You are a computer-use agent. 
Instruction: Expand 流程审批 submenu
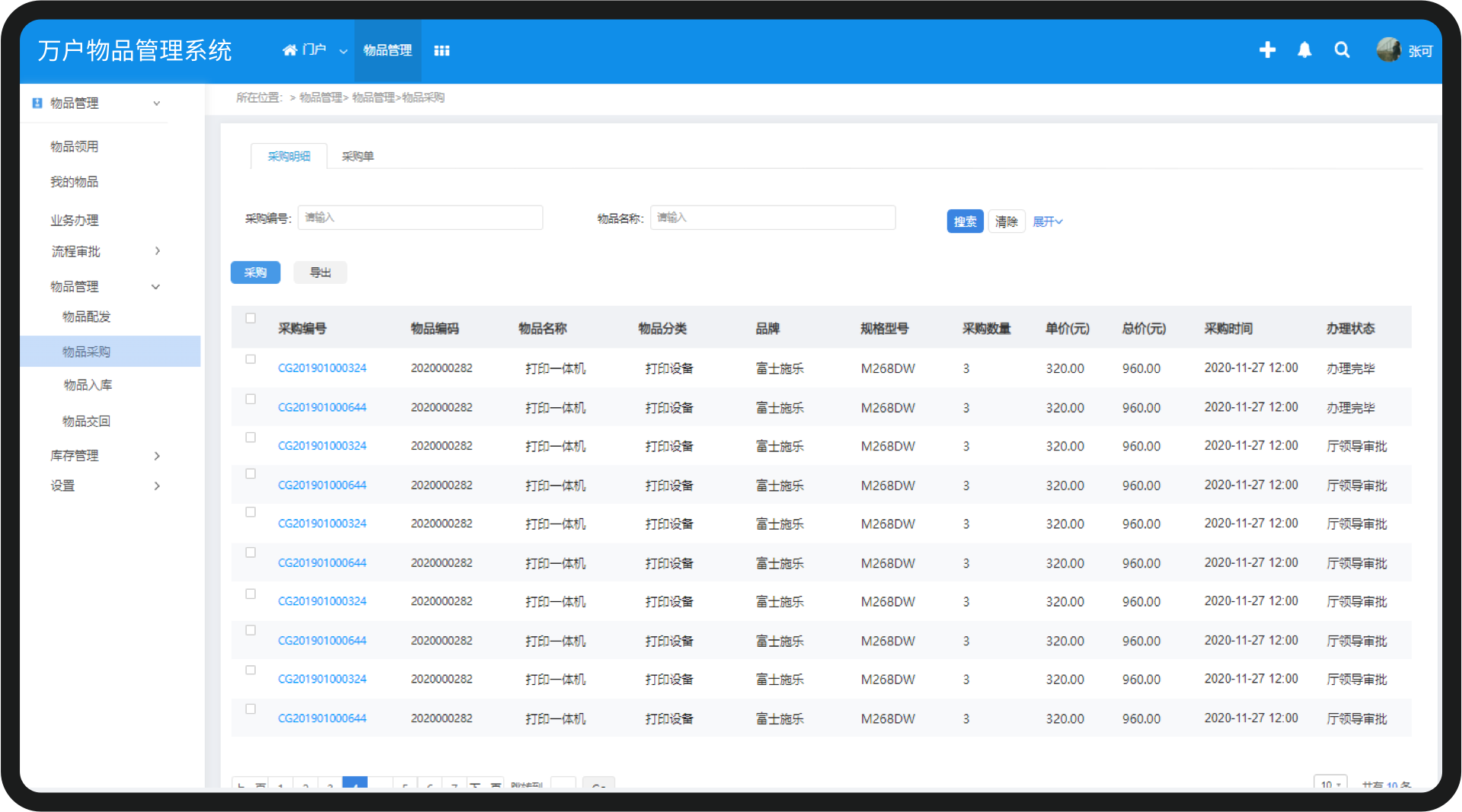pyautogui.click(x=158, y=251)
